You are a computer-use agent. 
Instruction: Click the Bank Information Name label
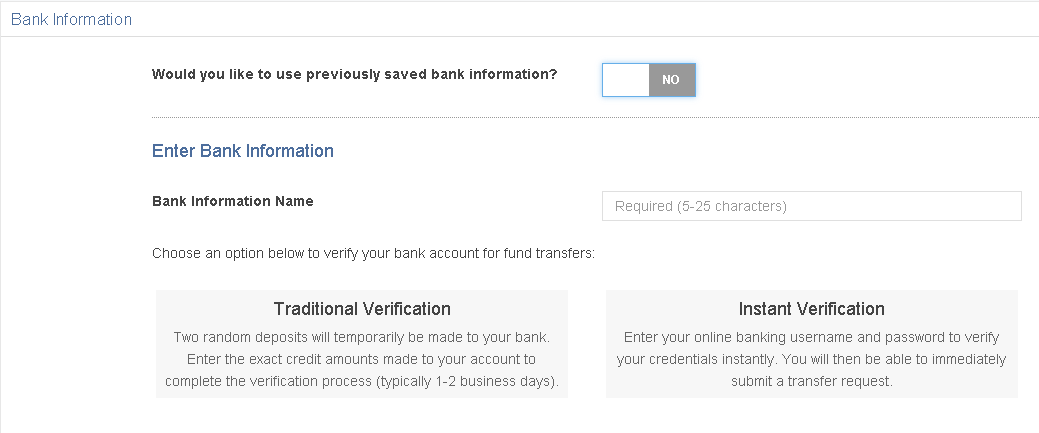pos(233,201)
